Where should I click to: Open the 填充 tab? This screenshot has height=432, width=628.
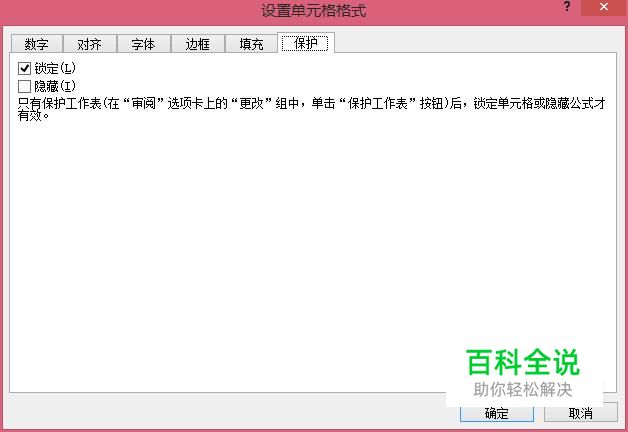(x=251, y=44)
